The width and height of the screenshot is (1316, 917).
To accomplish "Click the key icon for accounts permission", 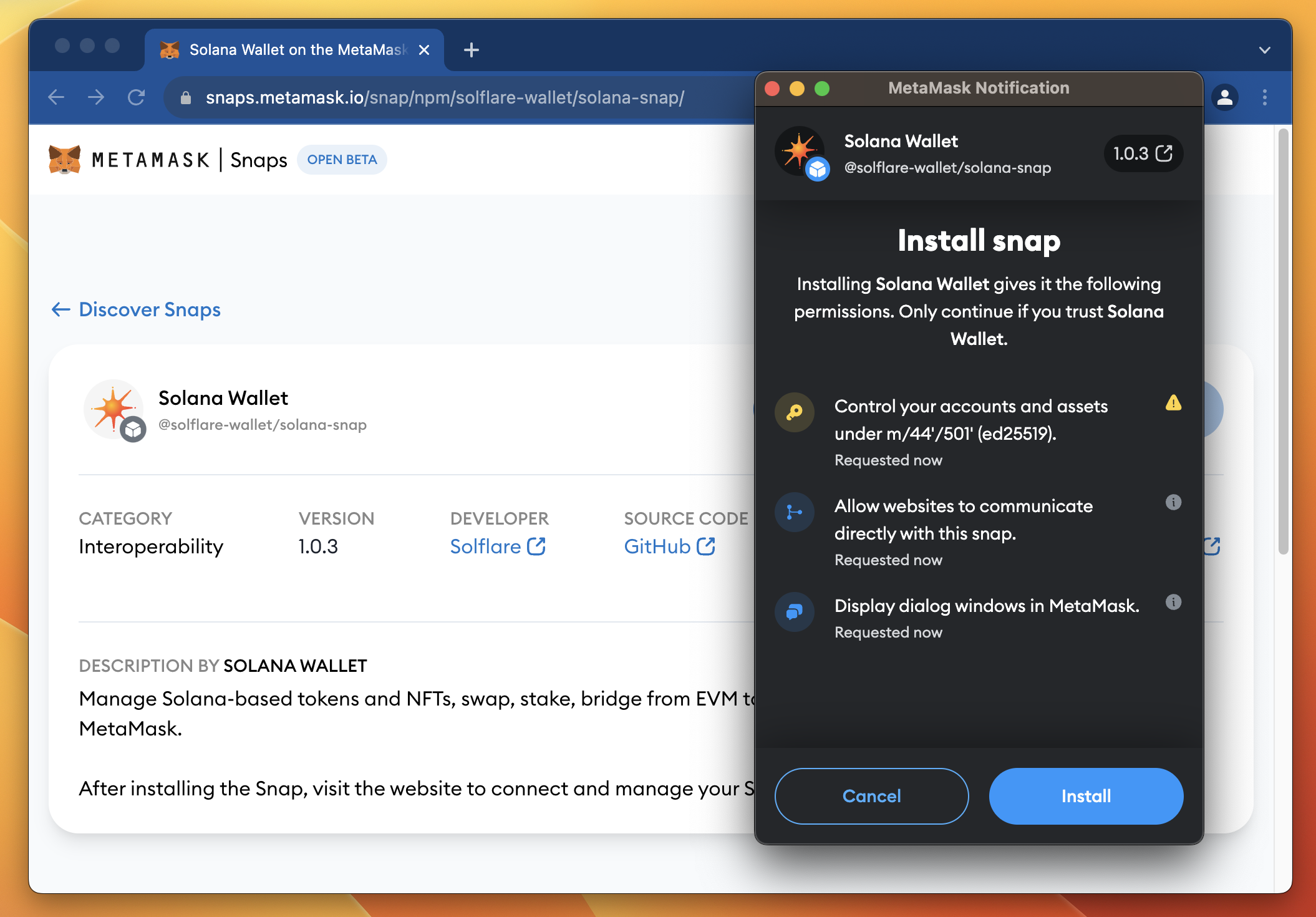I will (x=795, y=412).
